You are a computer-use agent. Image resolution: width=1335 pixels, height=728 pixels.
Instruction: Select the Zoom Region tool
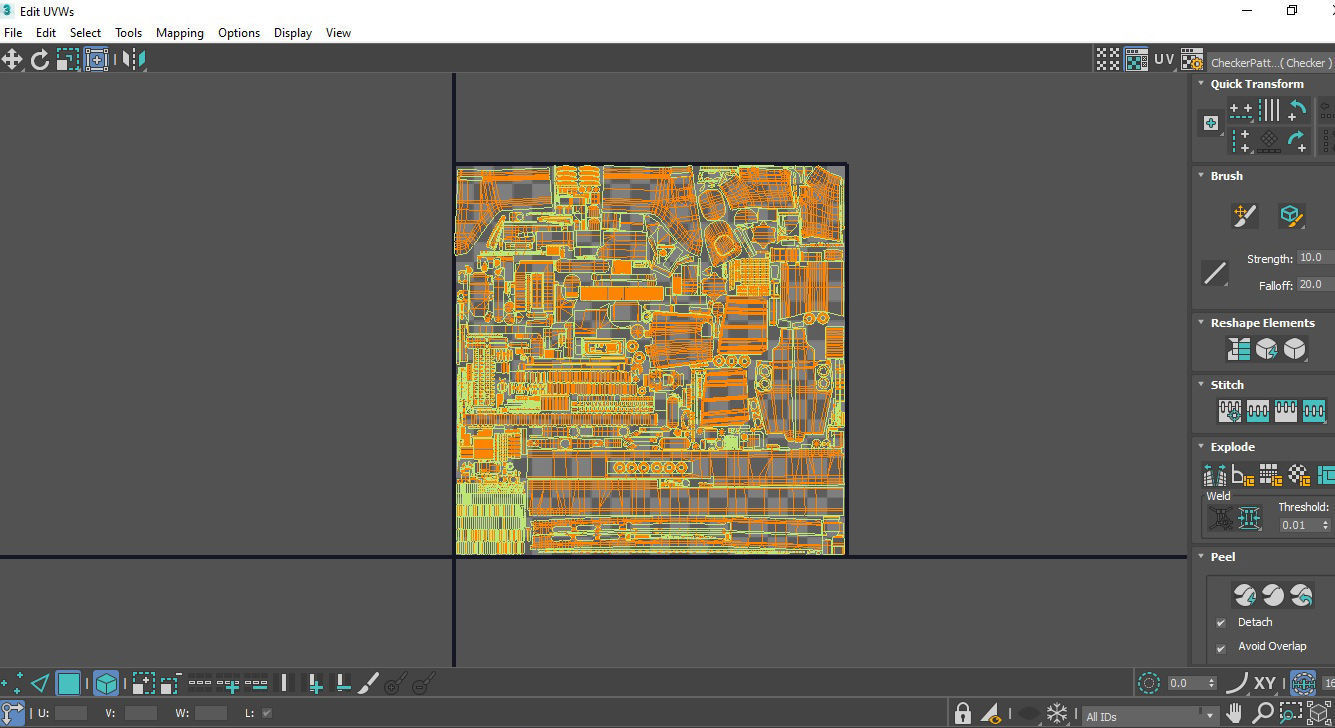tap(1290, 713)
